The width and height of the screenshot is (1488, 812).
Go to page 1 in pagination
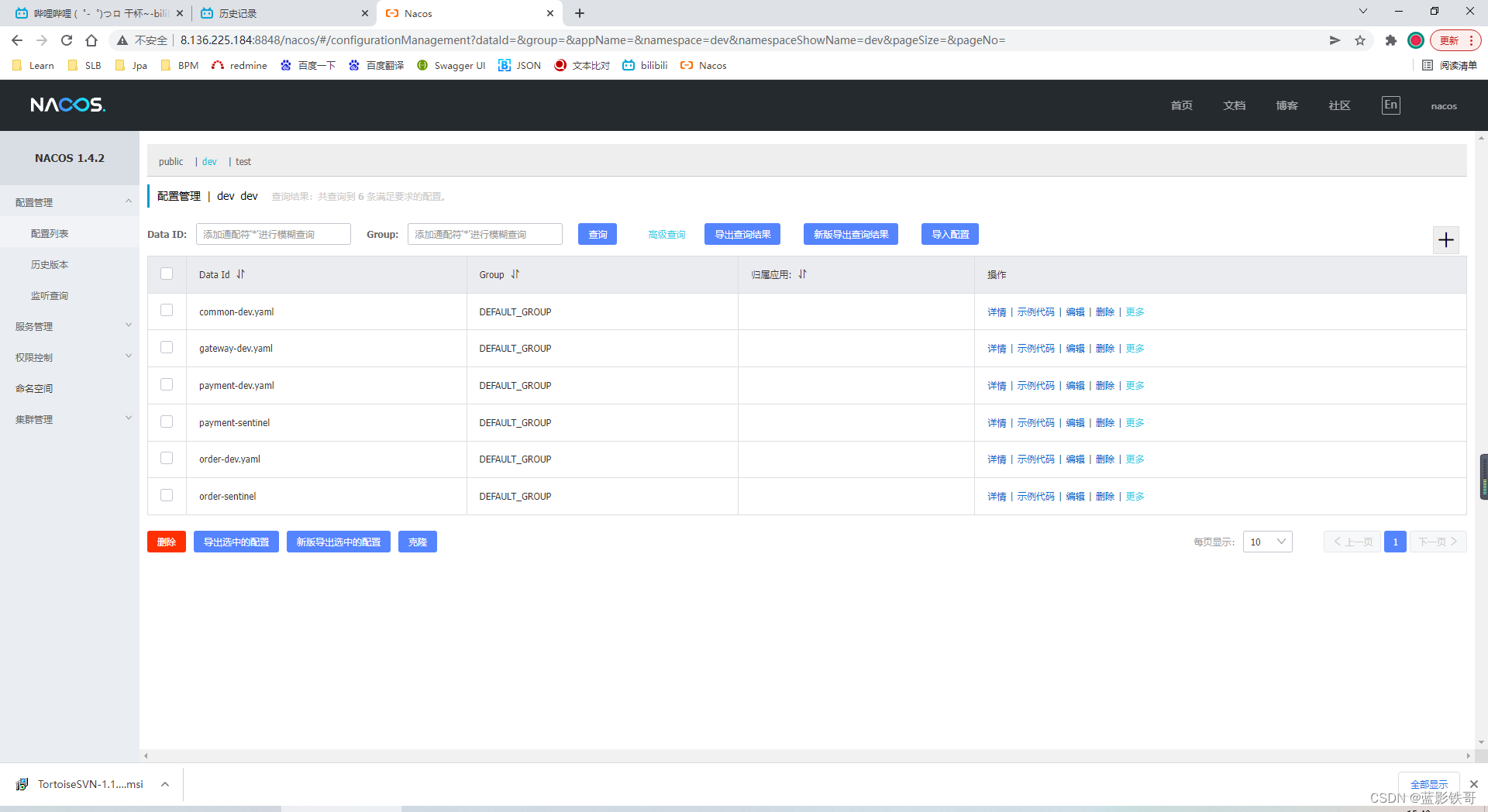click(x=1395, y=542)
